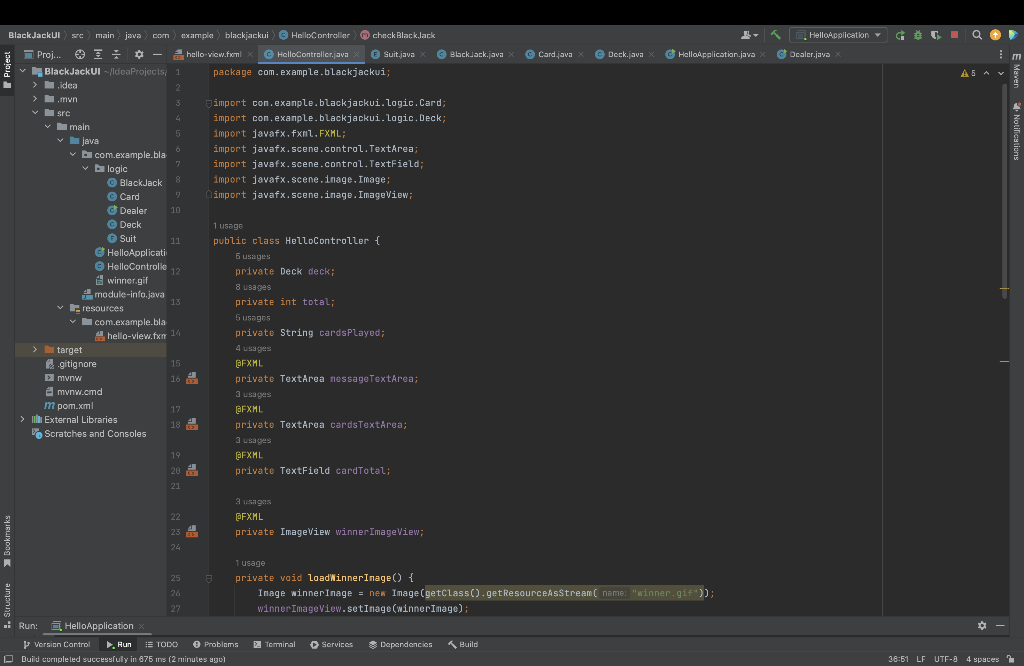Open the TODO tool window

point(161,644)
